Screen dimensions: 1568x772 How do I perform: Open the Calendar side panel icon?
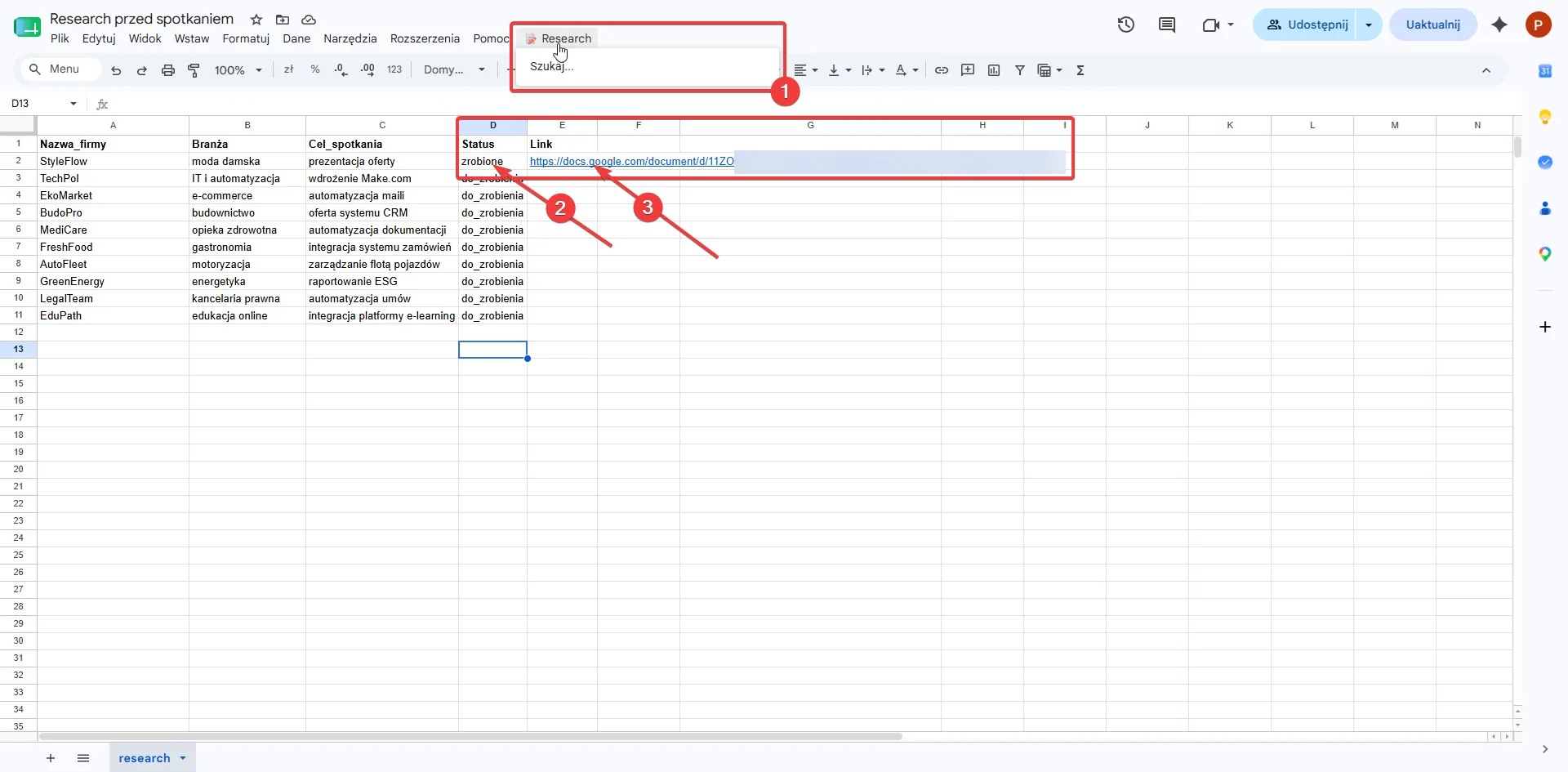point(1545,71)
